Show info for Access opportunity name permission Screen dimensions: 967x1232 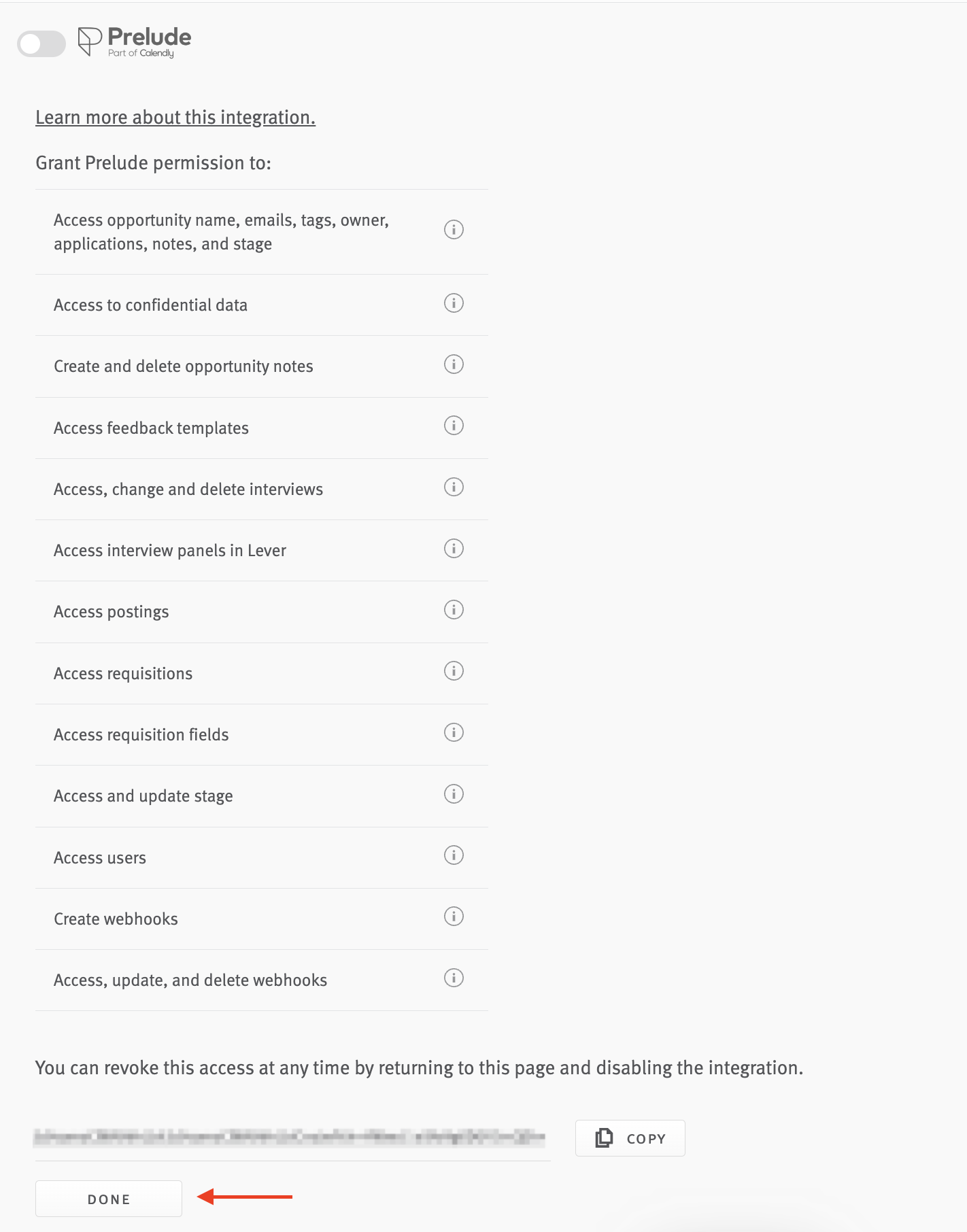(454, 230)
